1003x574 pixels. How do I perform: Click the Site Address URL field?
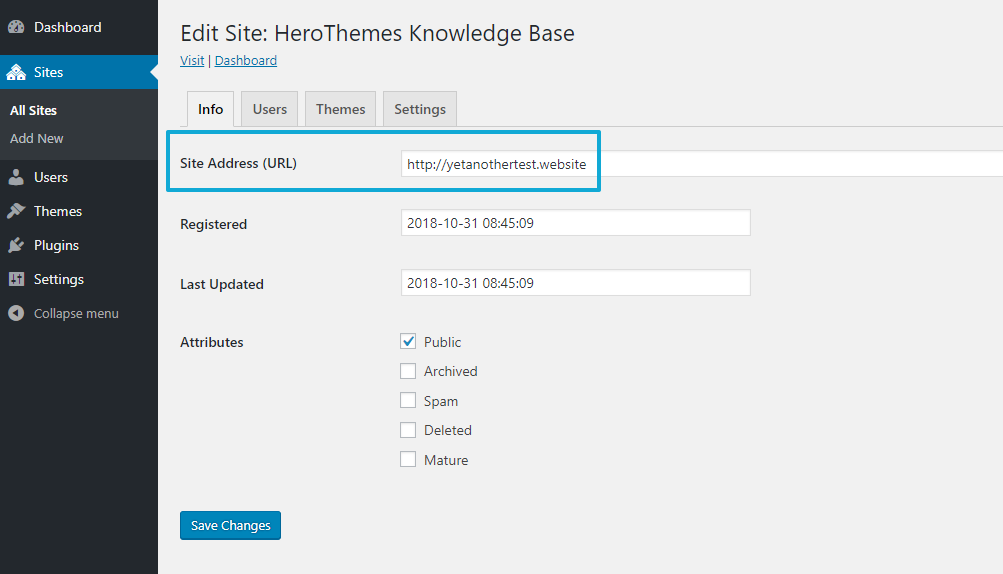point(700,163)
